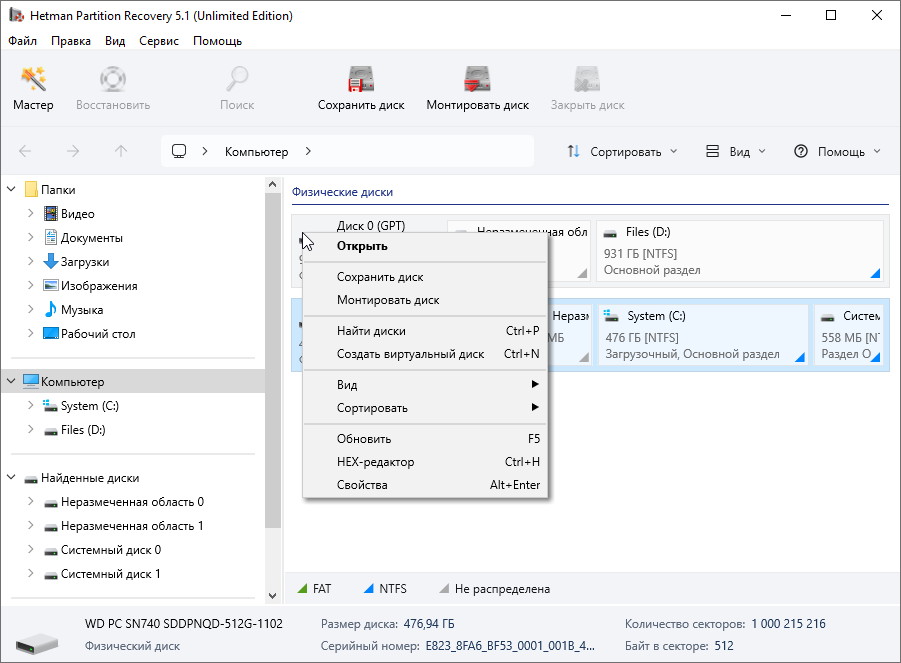Open the Вид dropdown in toolbar
Viewport: 901px width, 663px height.
coord(736,152)
